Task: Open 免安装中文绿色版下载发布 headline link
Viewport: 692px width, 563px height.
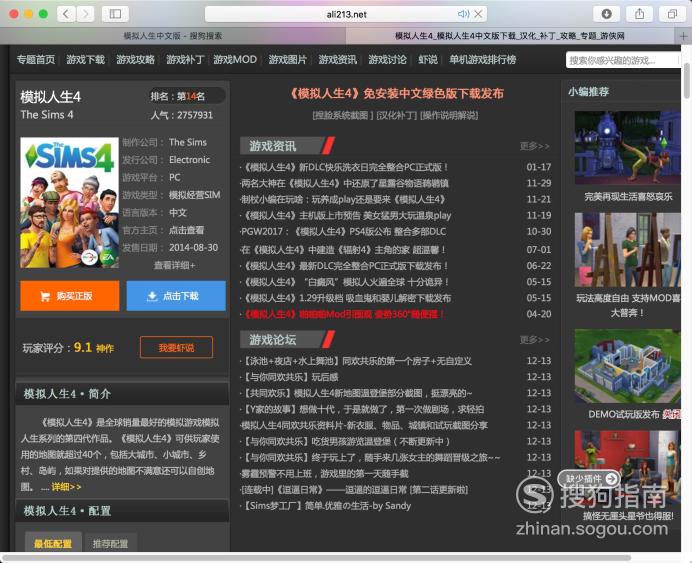Action: pos(396,94)
